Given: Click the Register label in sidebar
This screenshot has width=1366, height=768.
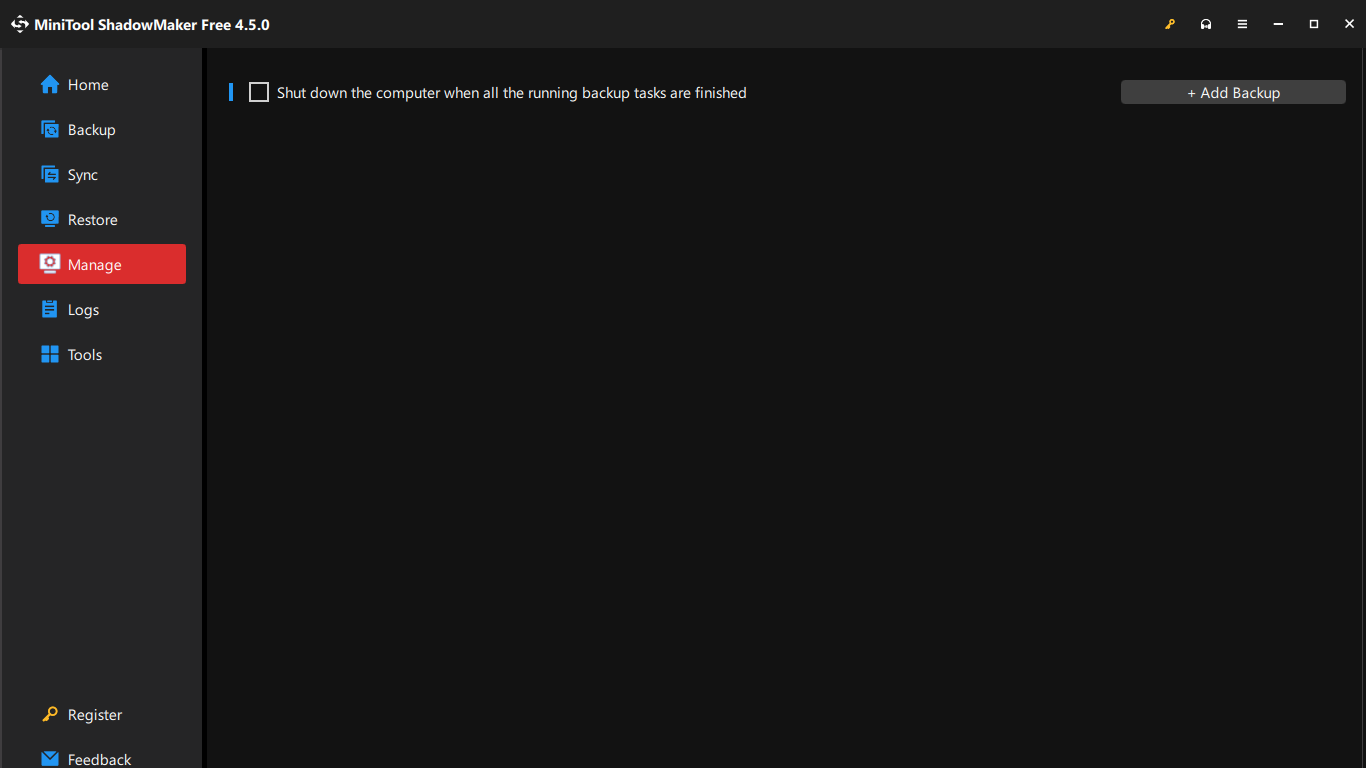Looking at the screenshot, I should click(95, 715).
